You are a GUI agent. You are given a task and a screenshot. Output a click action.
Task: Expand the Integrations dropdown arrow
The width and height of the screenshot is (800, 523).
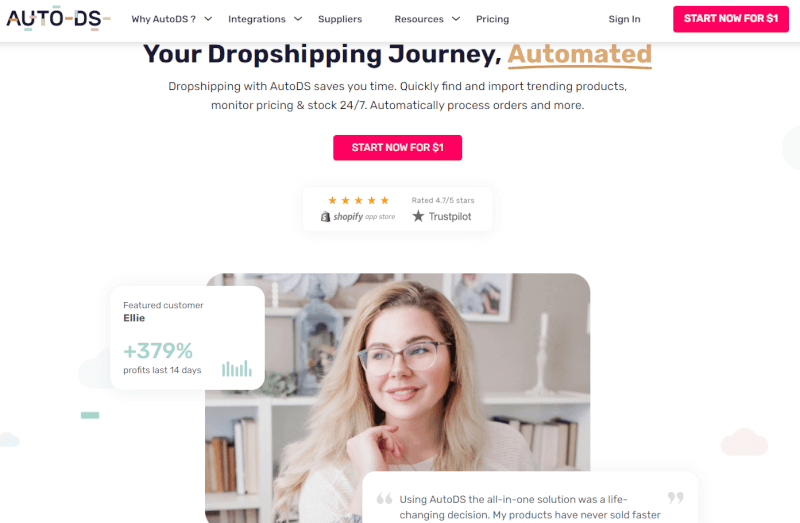tap(298, 19)
